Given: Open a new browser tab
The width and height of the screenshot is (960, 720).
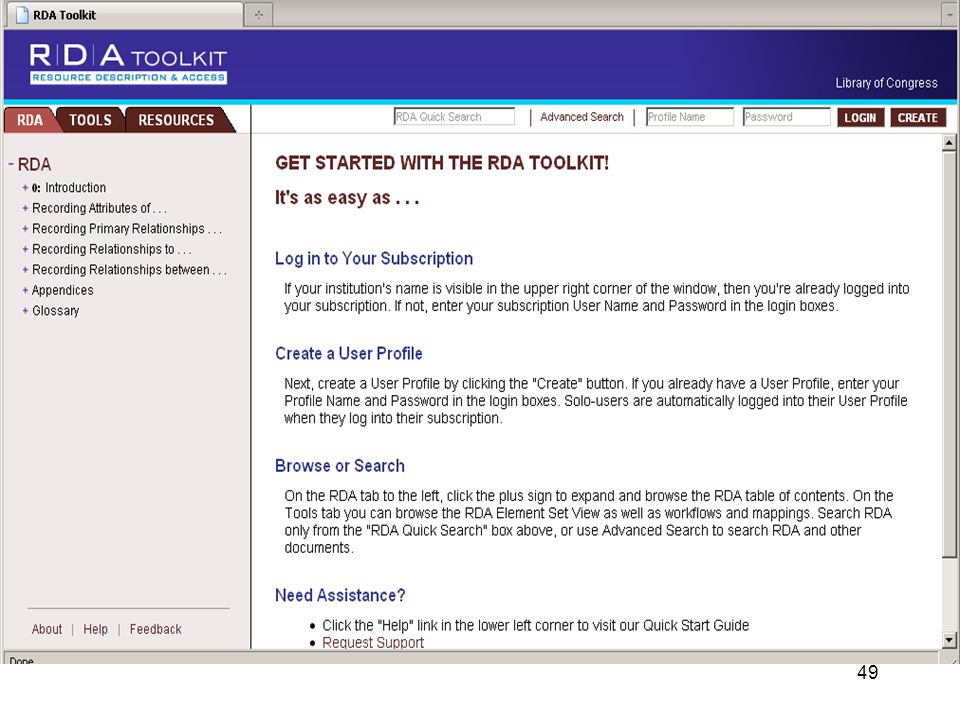Looking at the screenshot, I should point(259,15).
